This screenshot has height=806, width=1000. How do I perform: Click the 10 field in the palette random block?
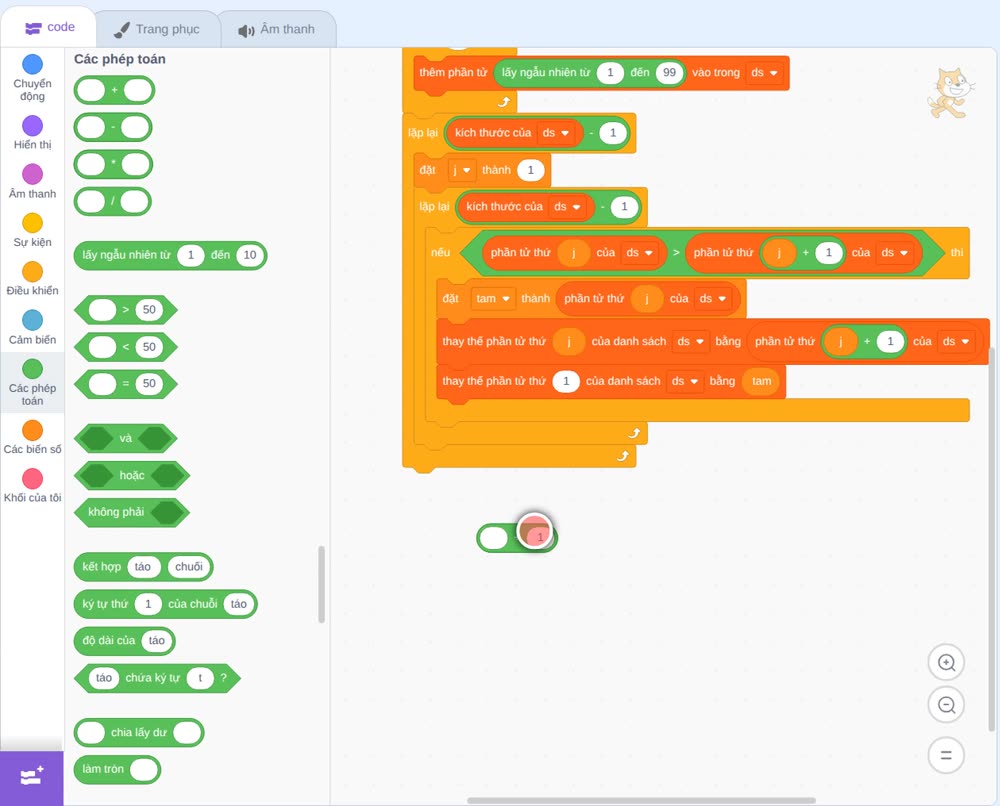[x=250, y=255]
